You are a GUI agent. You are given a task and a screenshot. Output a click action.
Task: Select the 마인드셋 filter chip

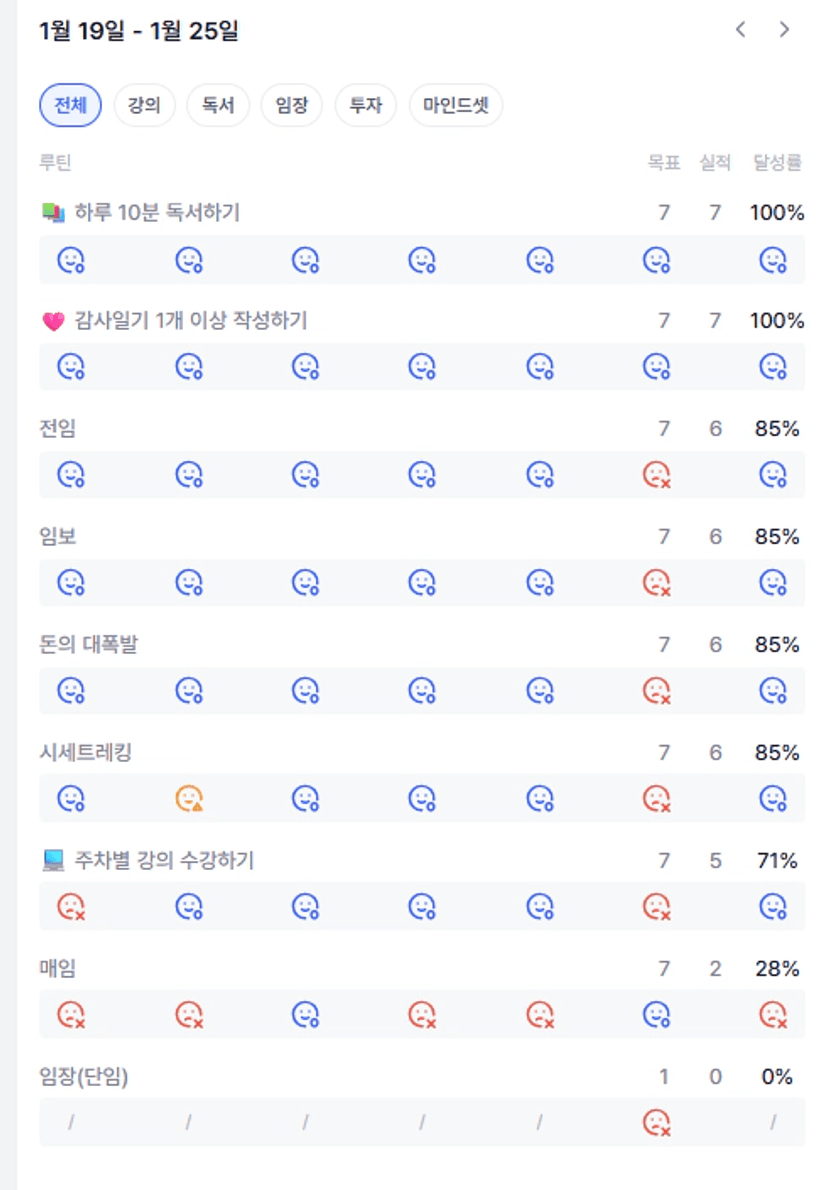point(455,105)
